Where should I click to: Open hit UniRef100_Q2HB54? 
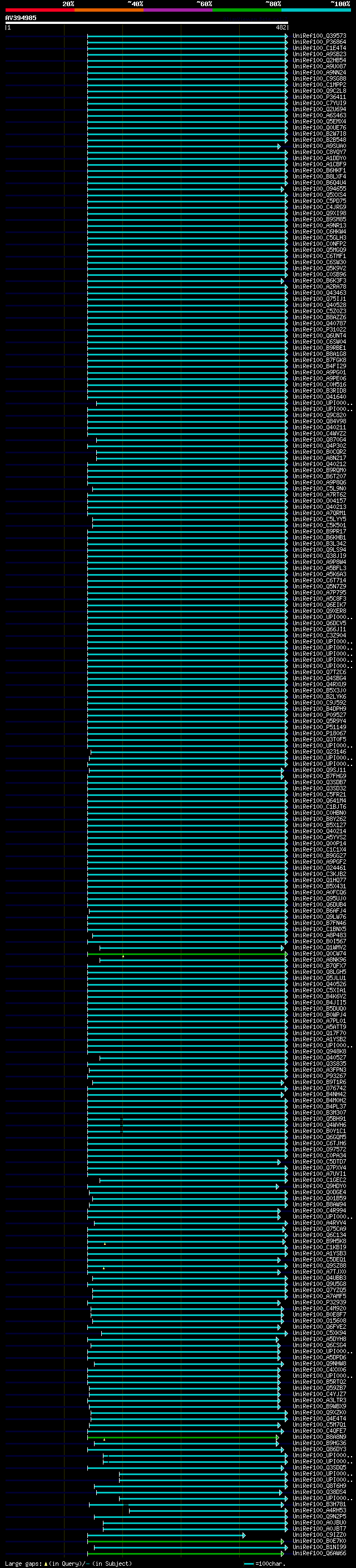pos(319,60)
